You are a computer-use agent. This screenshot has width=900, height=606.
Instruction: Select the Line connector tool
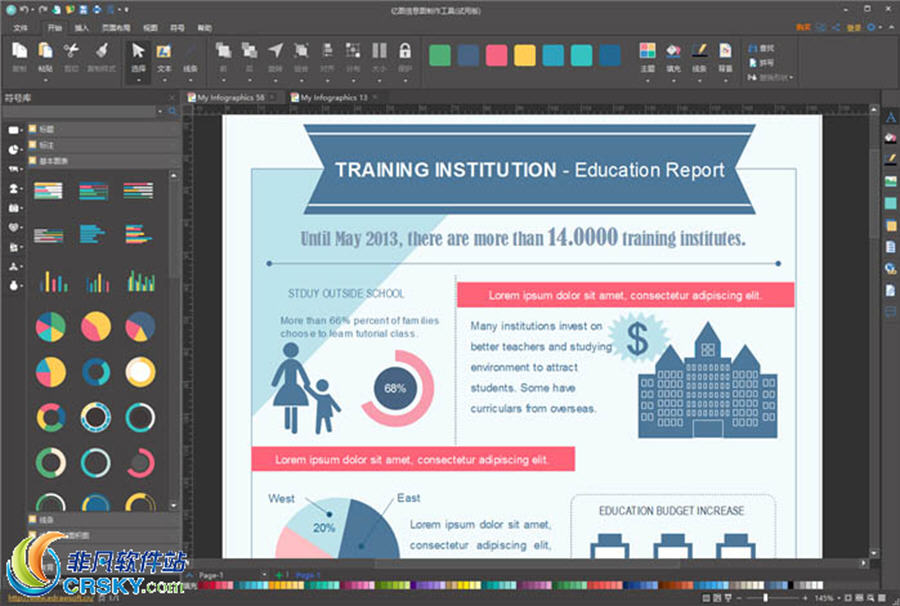coord(190,51)
